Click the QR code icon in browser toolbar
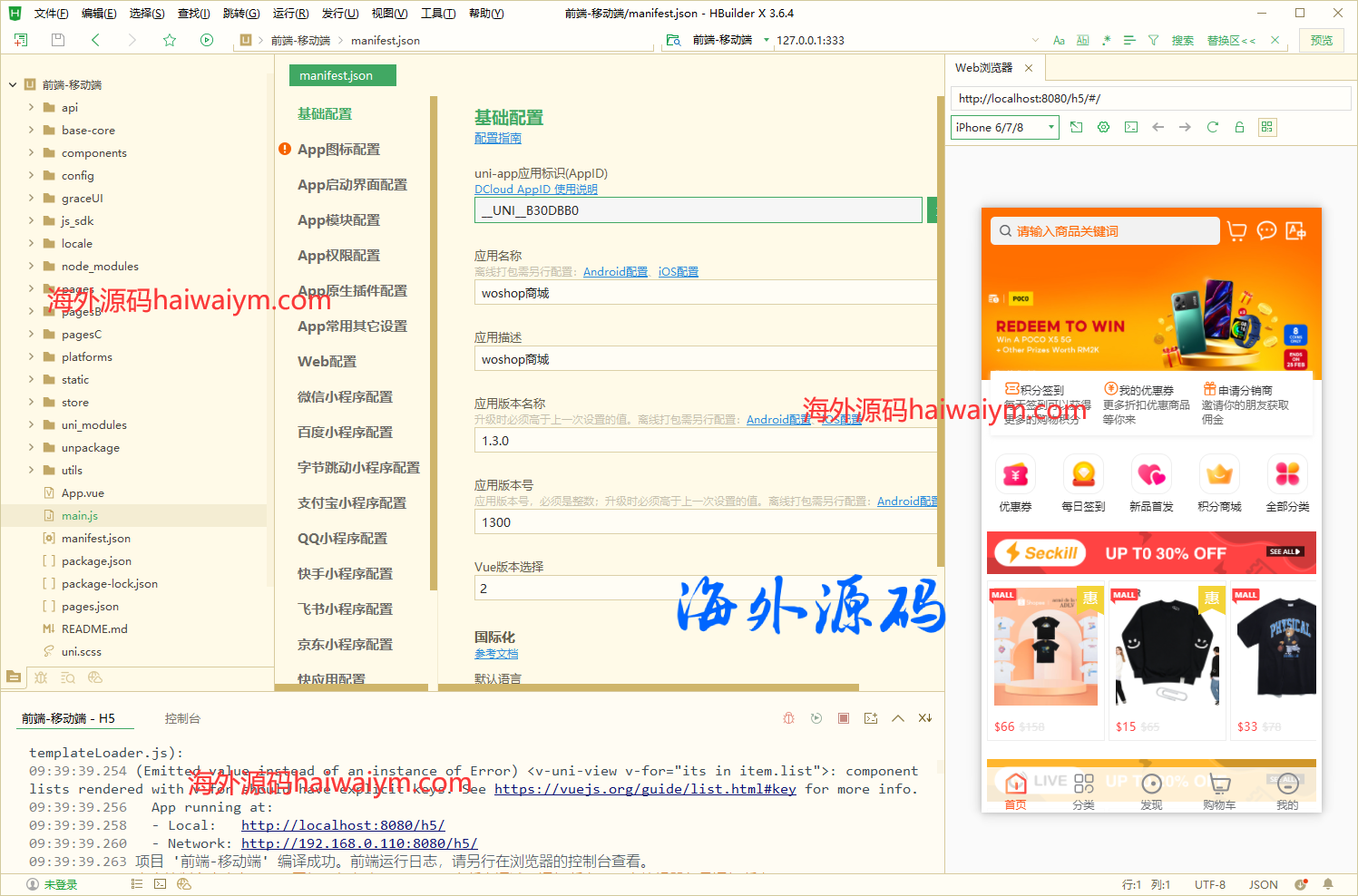 (1267, 127)
